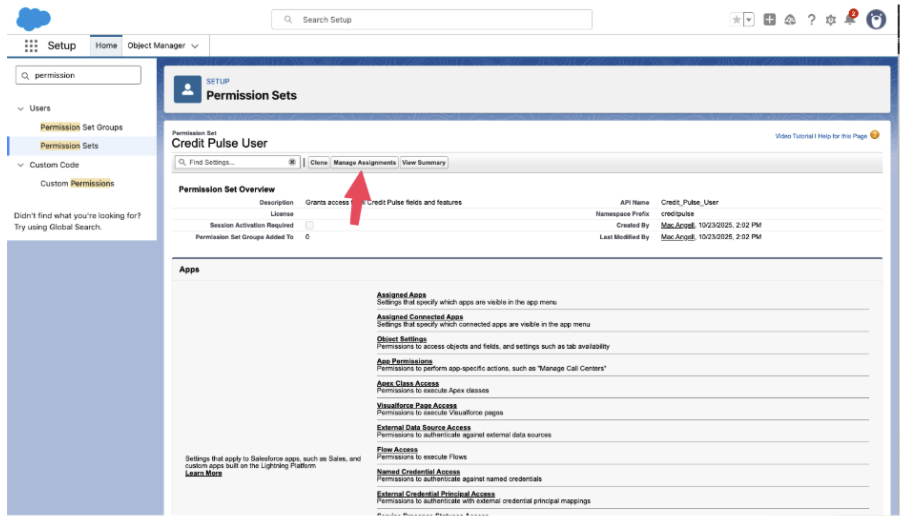Open Custom Permissions in sidebar
The width and height of the screenshot is (900, 516).
pos(77,184)
